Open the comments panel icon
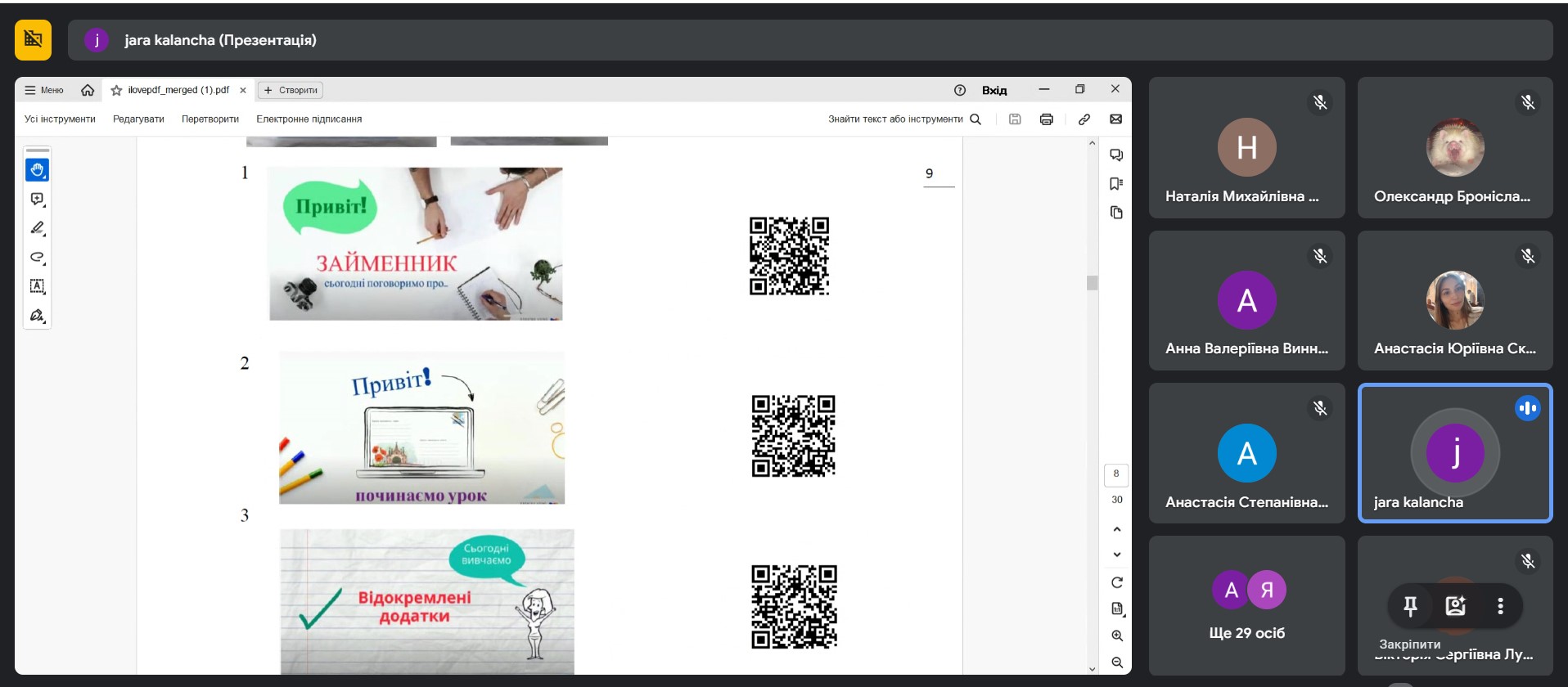The width and height of the screenshot is (1568, 687). [1116, 155]
